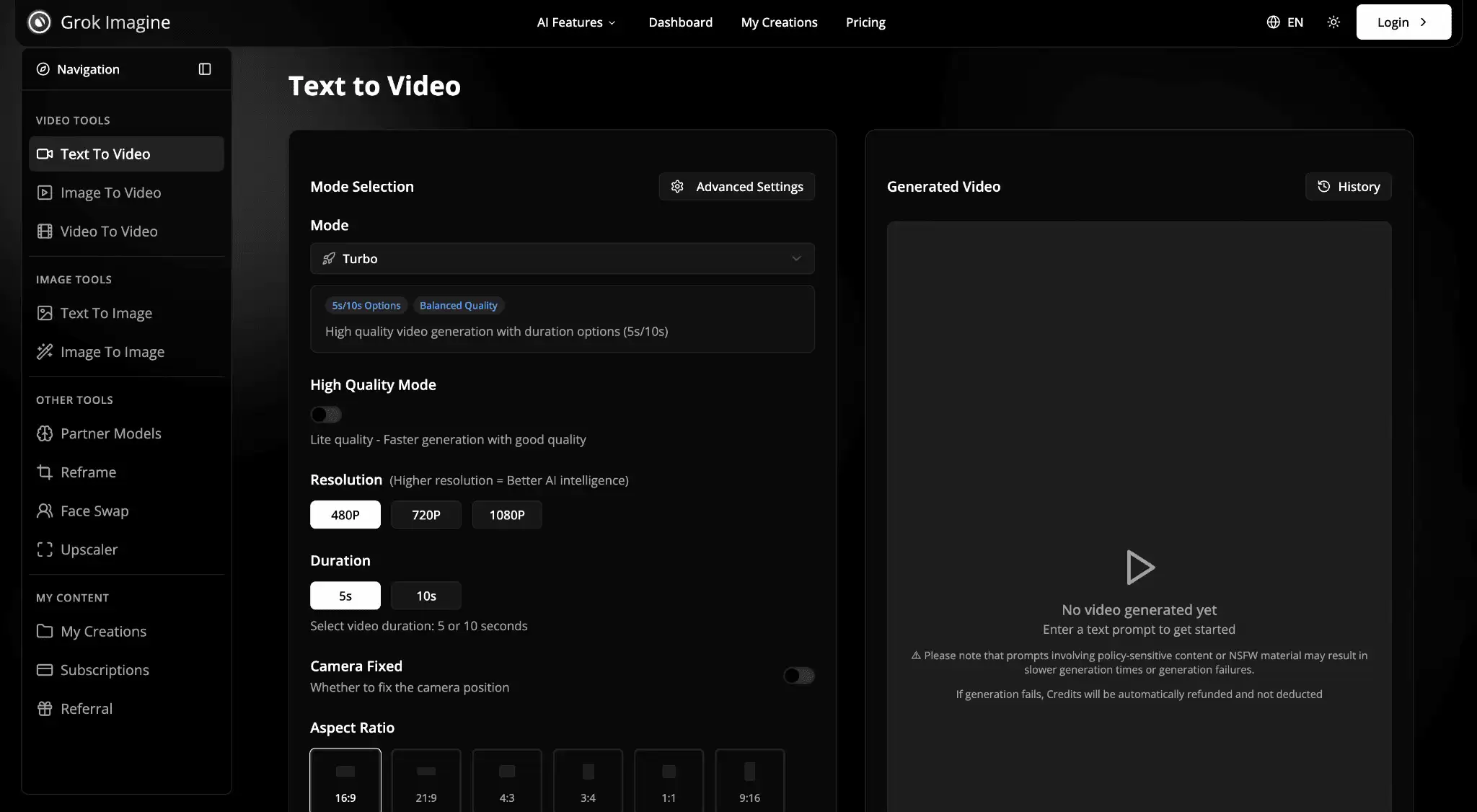The width and height of the screenshot is (1477, 812).
Task: Select 720P resolution option
Action: click(x=426, y=515)
